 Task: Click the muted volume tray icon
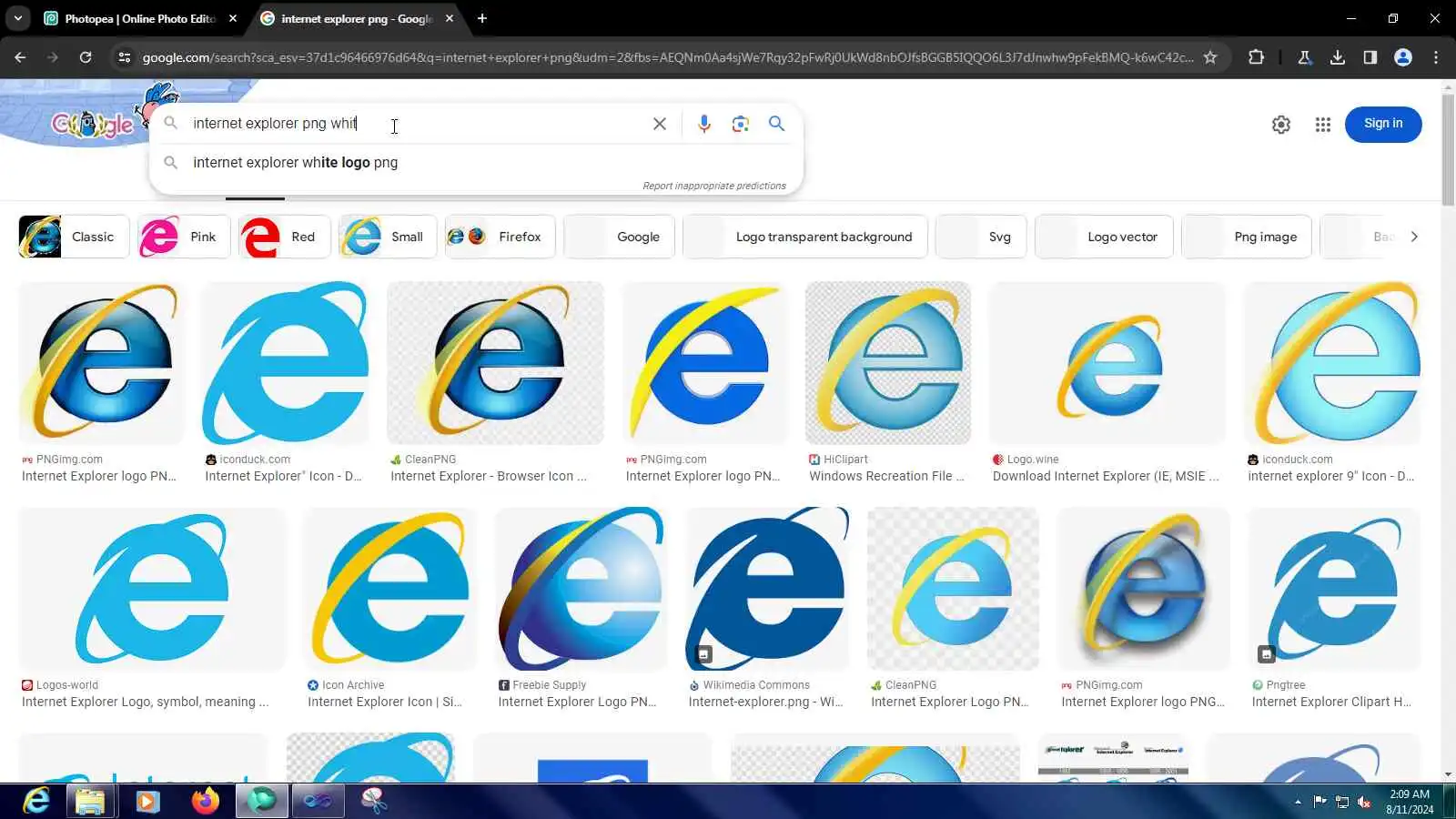tap(1364, 802)
